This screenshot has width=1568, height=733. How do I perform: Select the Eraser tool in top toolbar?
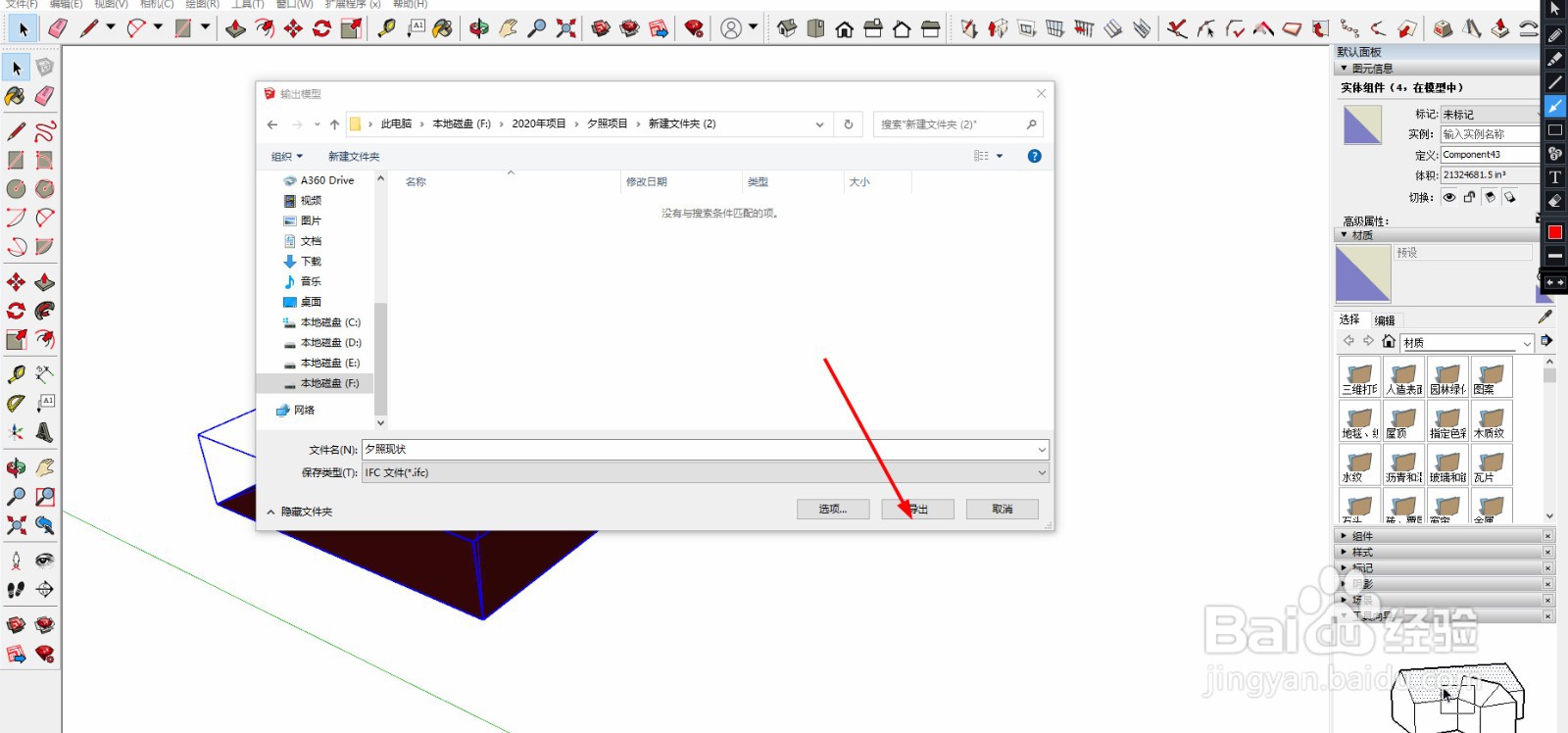(58, 28)
